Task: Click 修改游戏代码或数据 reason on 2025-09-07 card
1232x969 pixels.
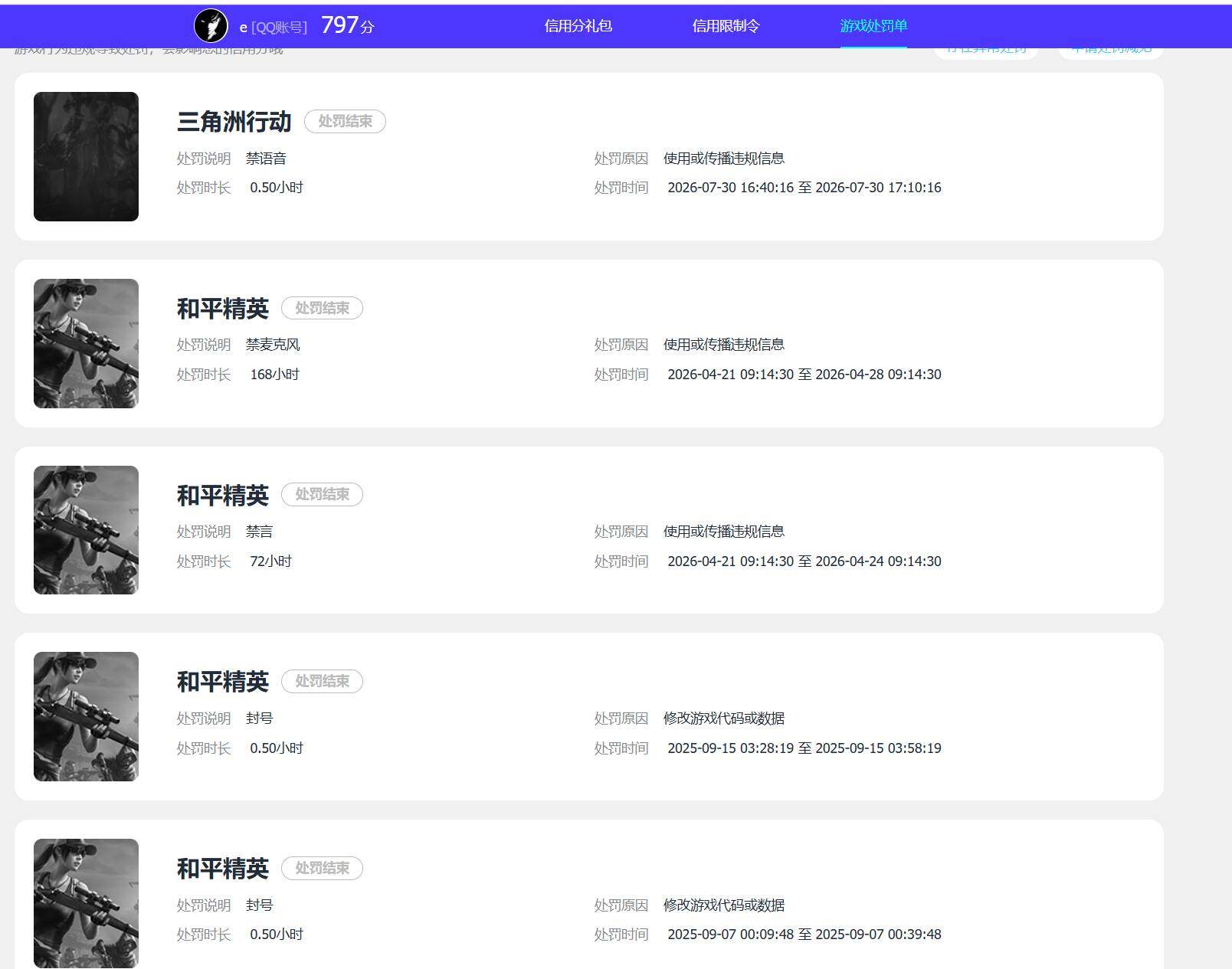Action: pos(724,905)
